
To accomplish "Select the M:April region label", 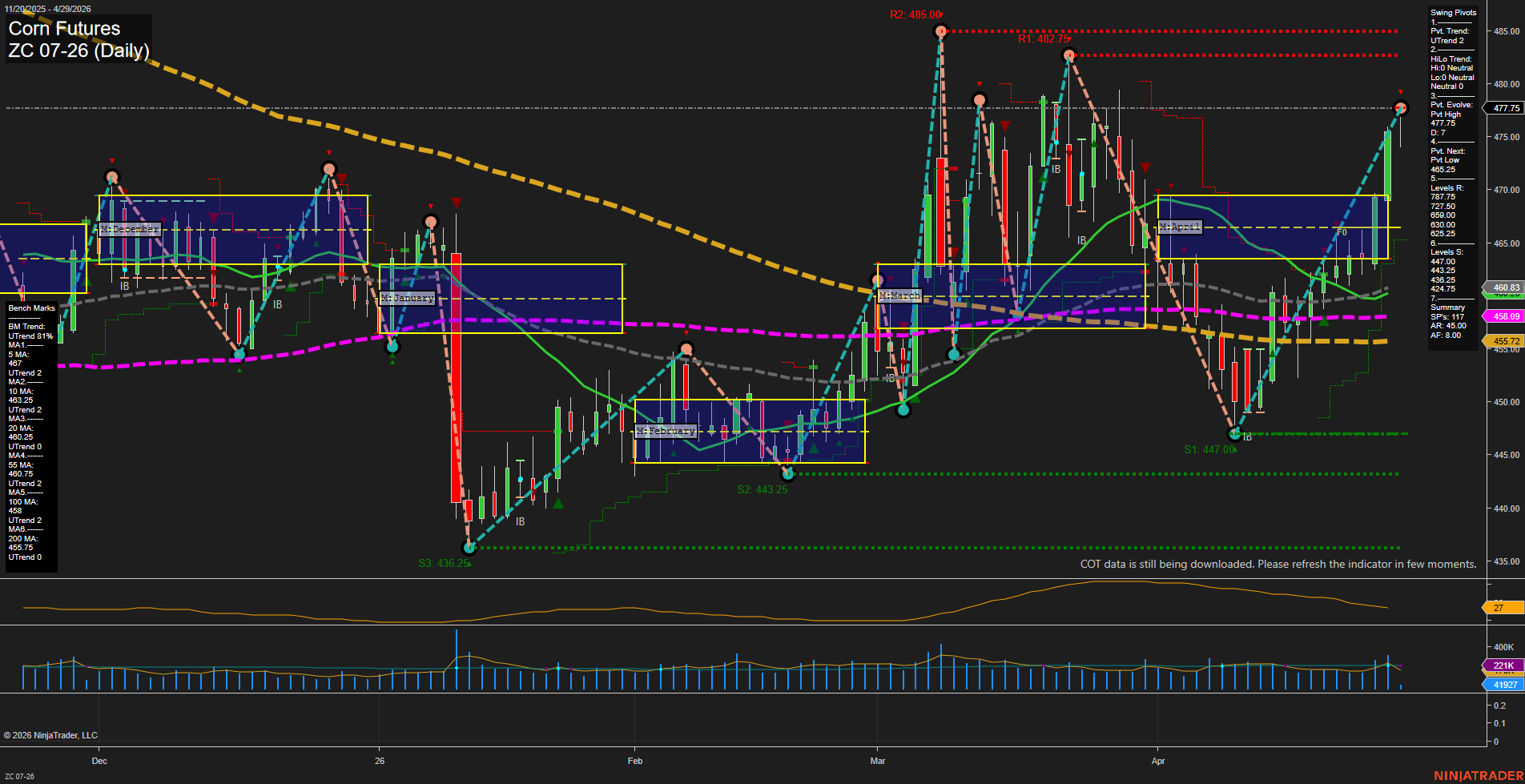I will 1181,227.
